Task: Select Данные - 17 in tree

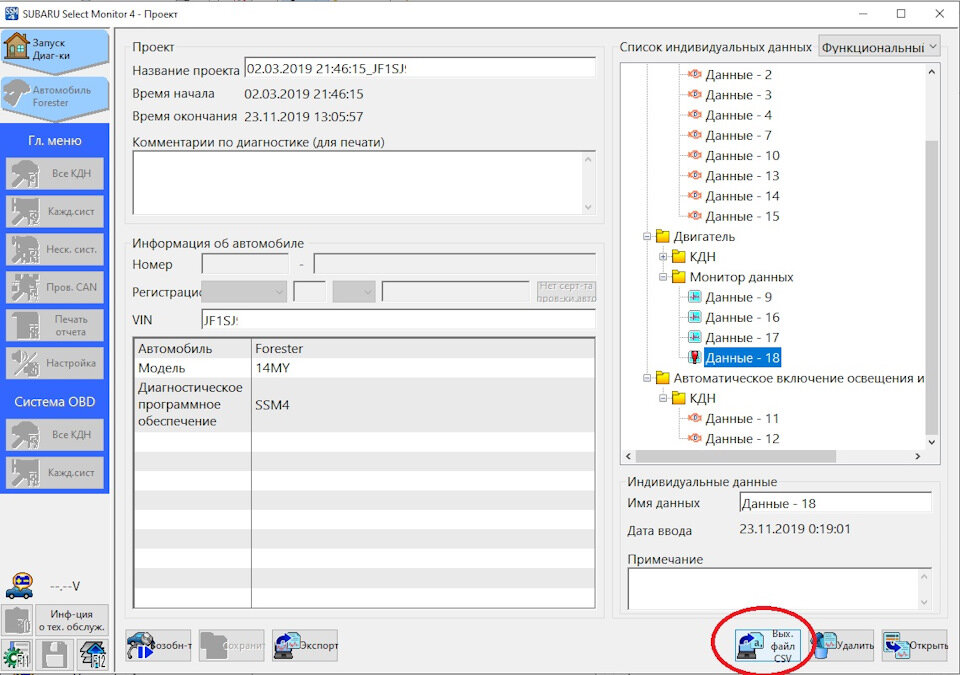Action: [x=743, y=338]
